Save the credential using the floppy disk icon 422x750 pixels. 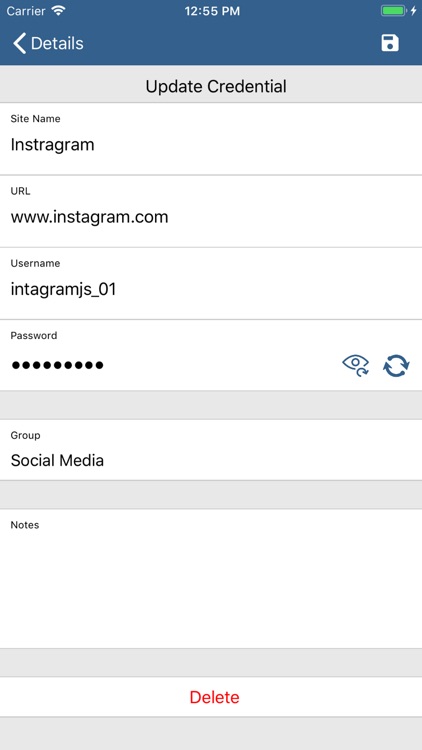click(x=390, y=43)
